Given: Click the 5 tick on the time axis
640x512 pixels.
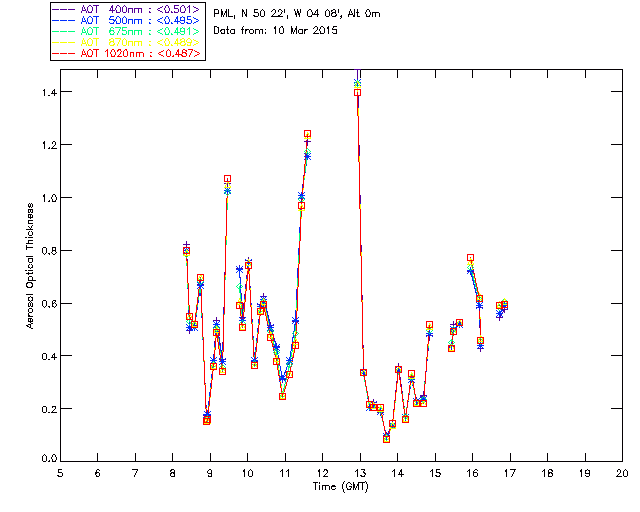Looking at the screenshot, I should tap(60, 472).
